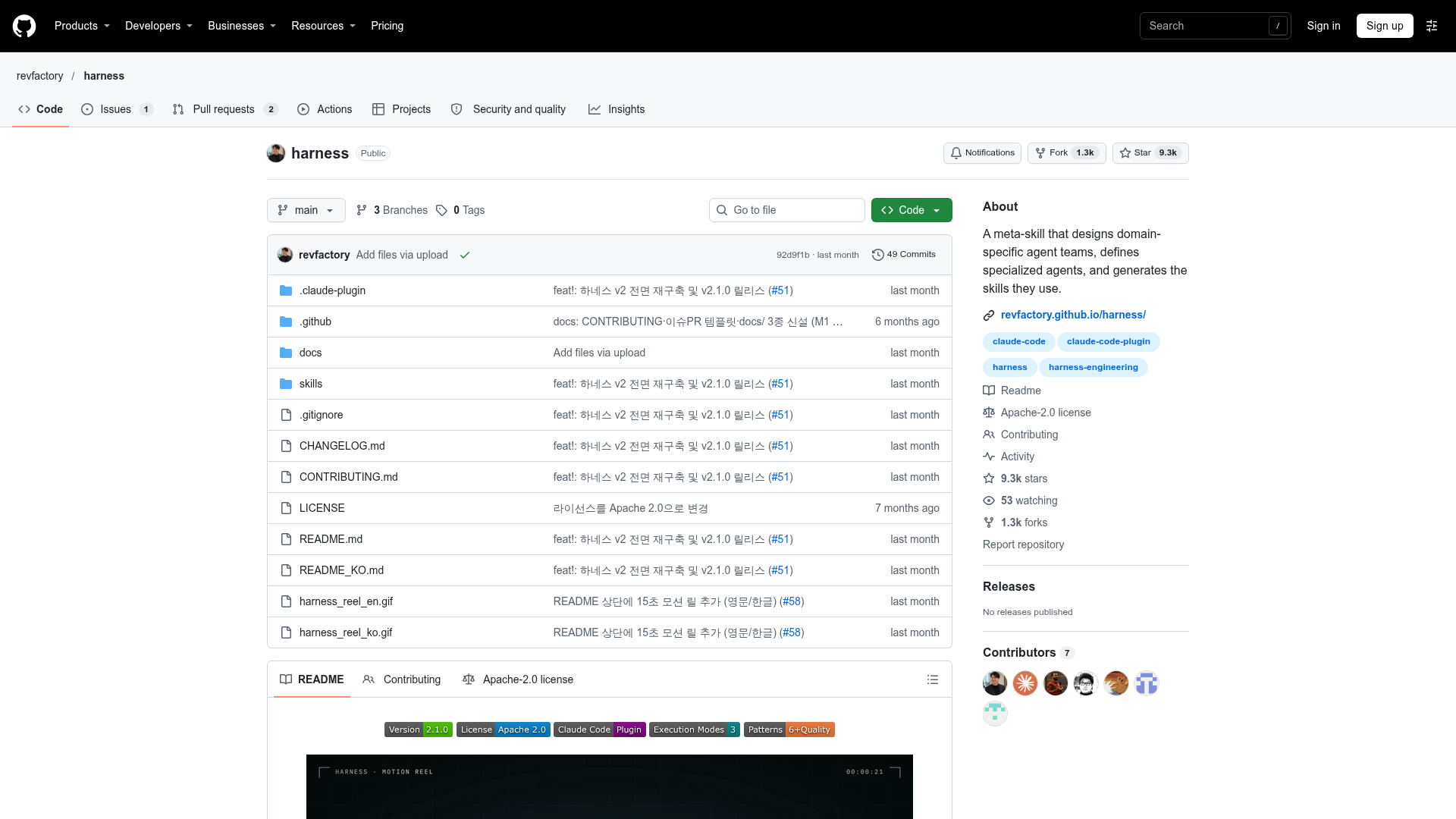Screen dimensions: 1456x819
Task: View commit history clock icon
Action: [878, 255]
